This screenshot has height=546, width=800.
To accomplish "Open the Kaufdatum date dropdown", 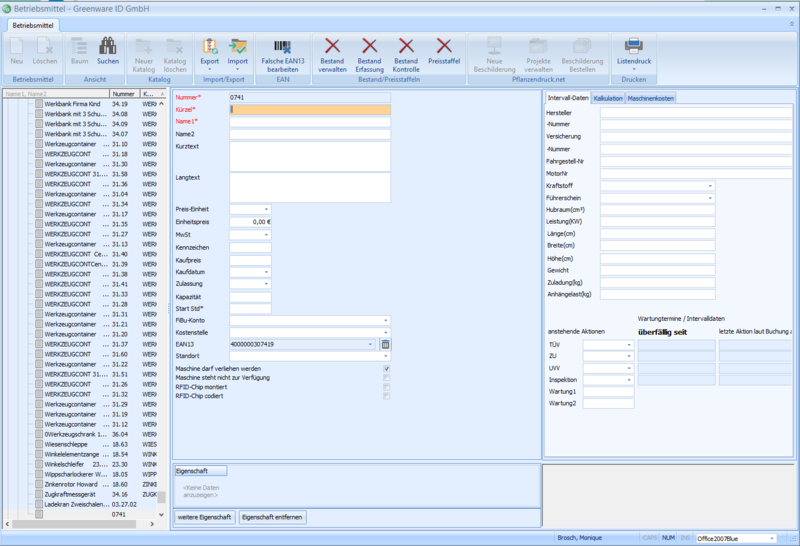I will [266, 272].
